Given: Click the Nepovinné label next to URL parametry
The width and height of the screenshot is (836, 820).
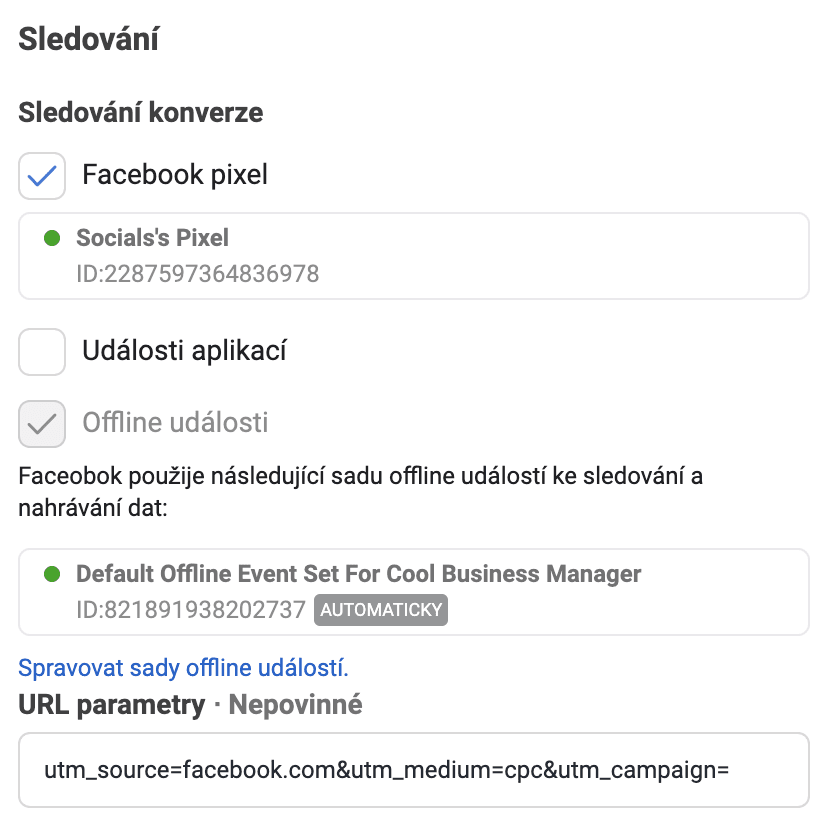Looking at the screenshot, I should coord(296,704).
